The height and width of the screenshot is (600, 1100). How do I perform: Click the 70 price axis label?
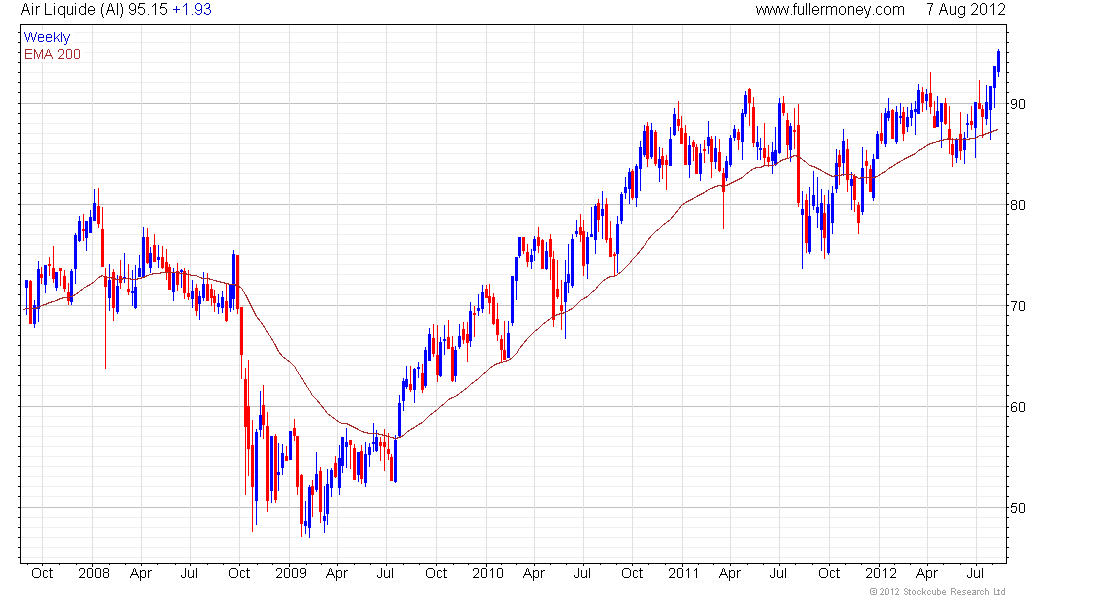pyautogui.click(x=1017, y=306)
